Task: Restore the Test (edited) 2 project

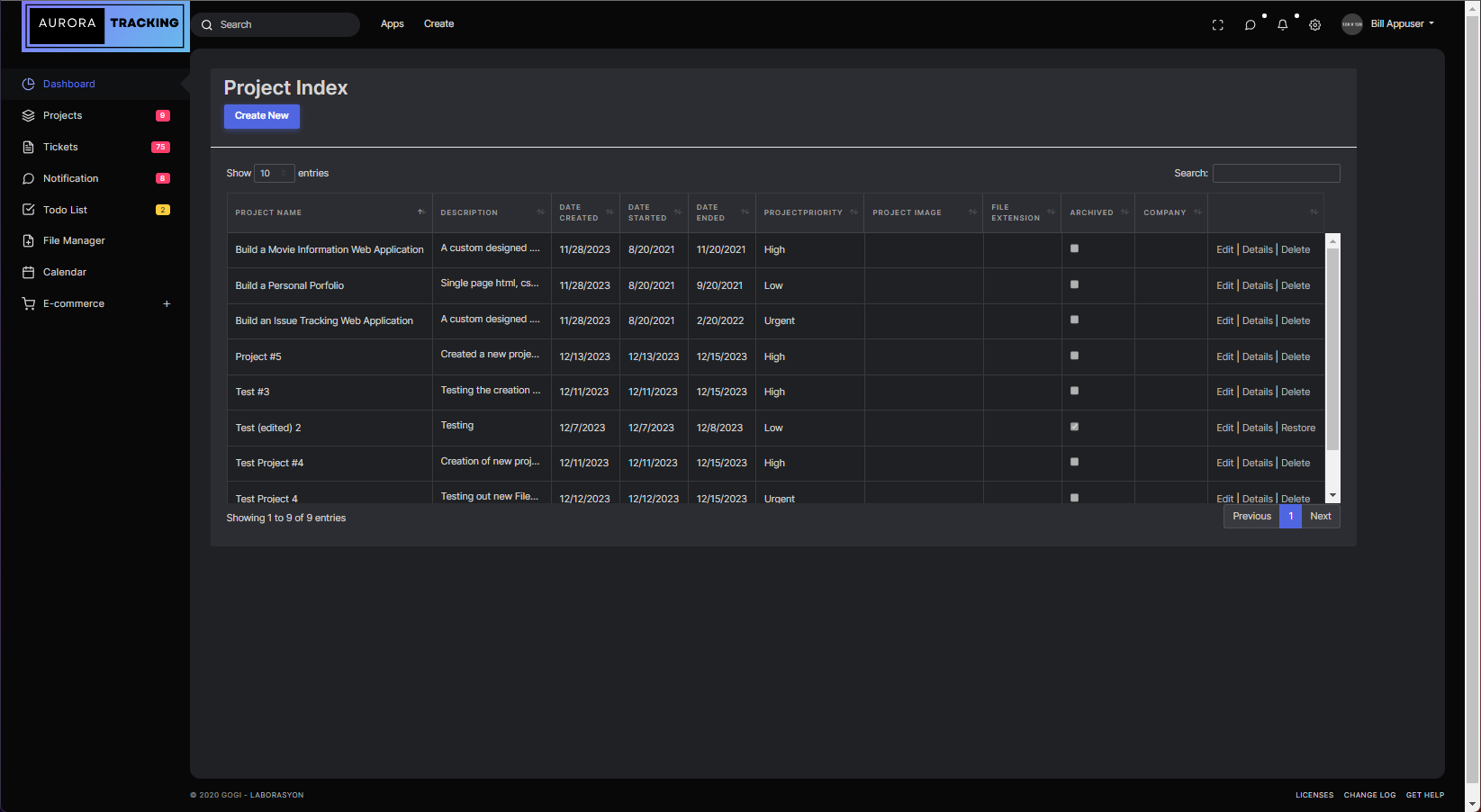Action: pyautogui.click(x=1298, y=428)
